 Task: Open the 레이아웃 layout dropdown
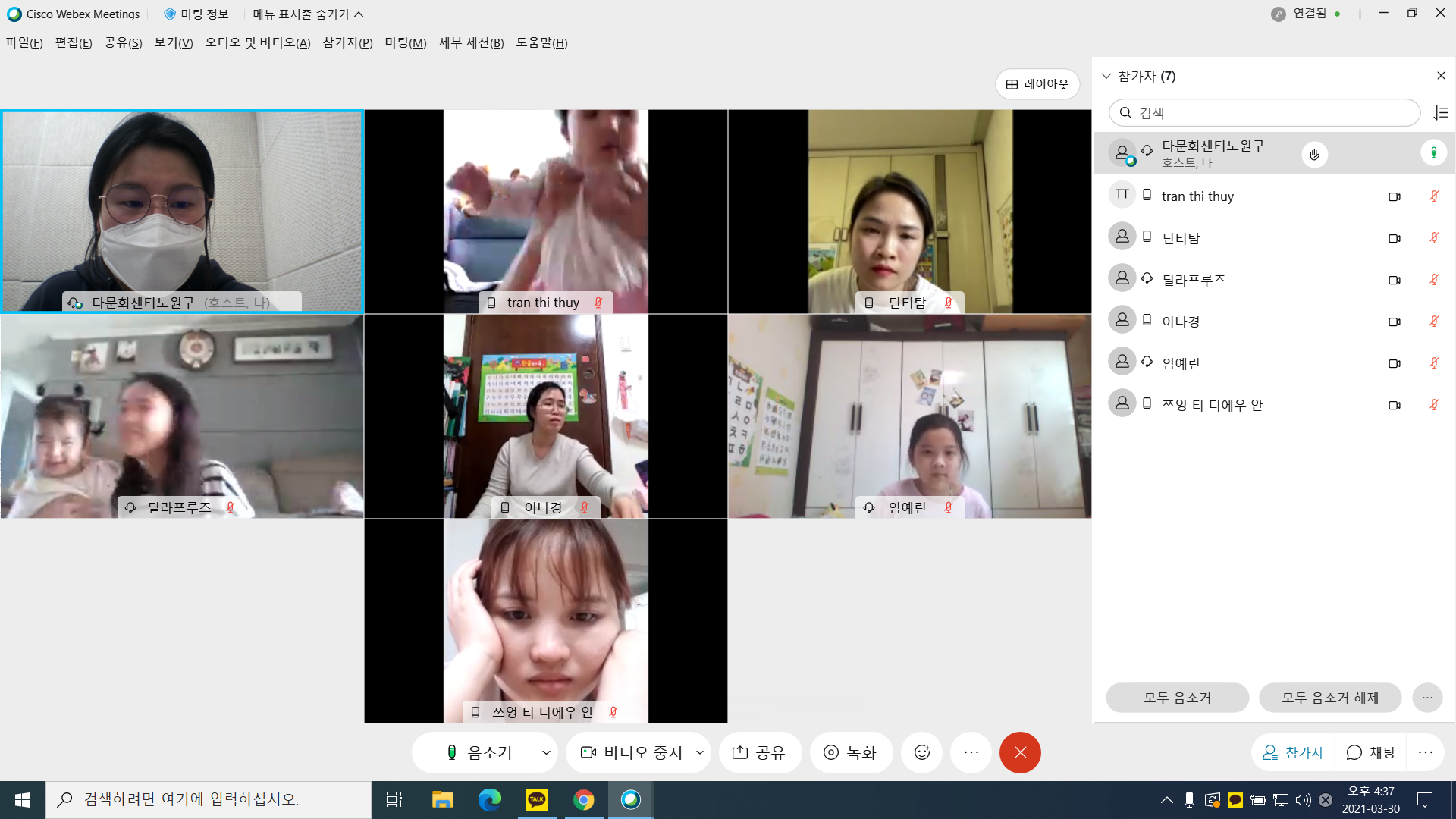click(x=1037, y=84)
